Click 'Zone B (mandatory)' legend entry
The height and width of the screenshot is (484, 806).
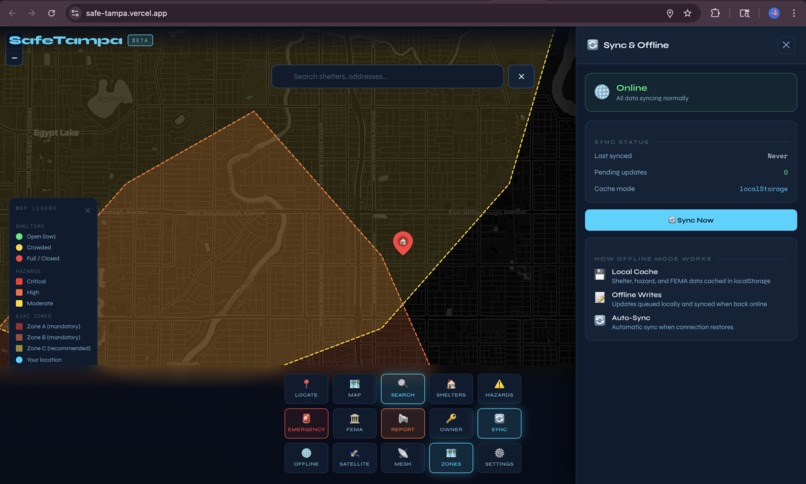pos(48,338)
